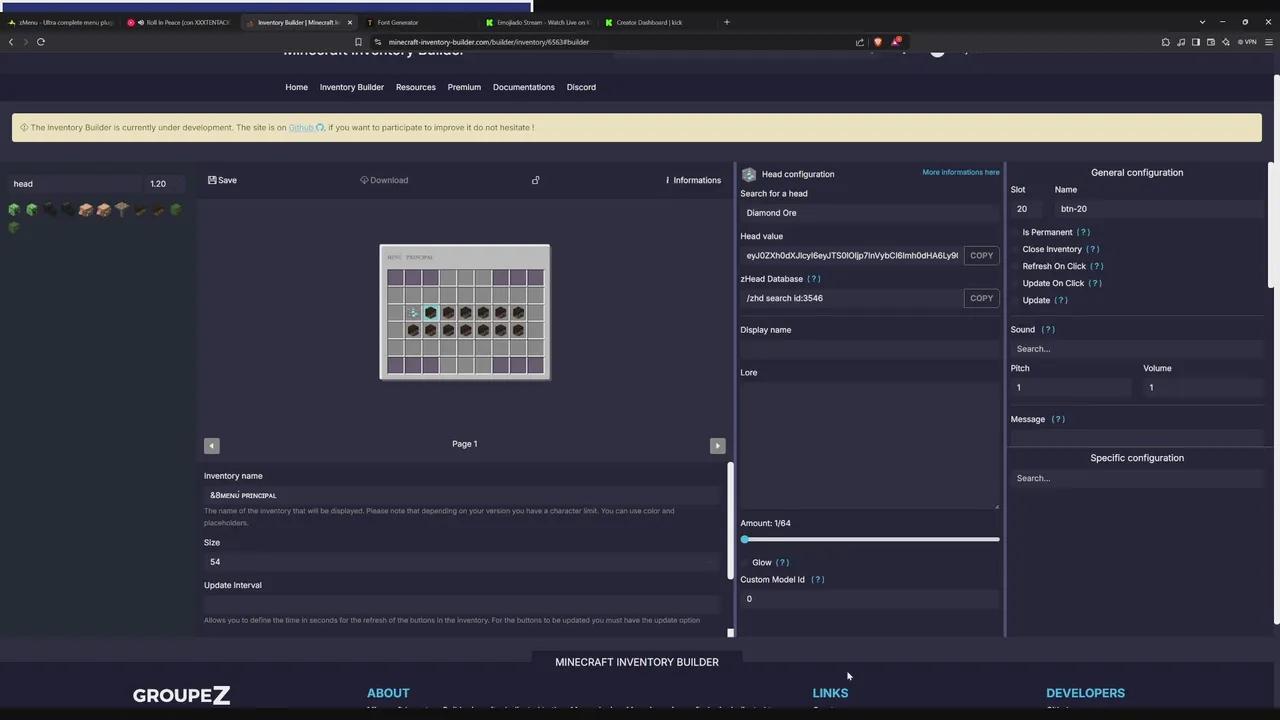Click the Search for a head field
Image resolution: width=1280 pixels, height=720 pixels.
[x=869, y=213]
